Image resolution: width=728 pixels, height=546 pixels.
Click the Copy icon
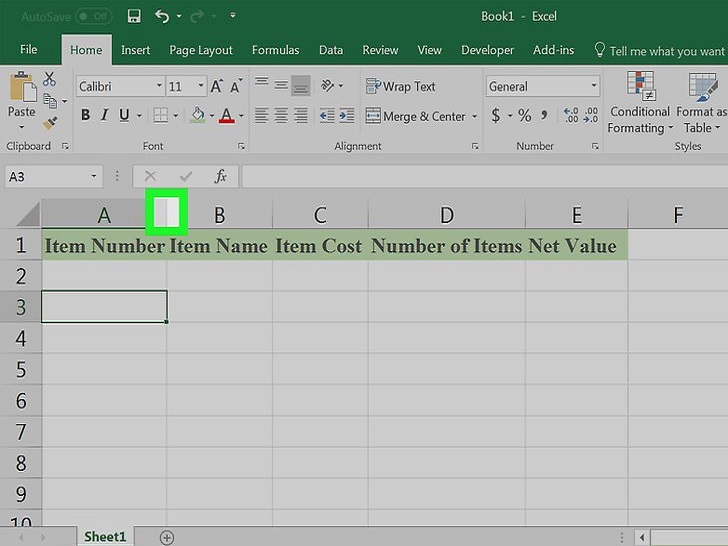[50, 101]
